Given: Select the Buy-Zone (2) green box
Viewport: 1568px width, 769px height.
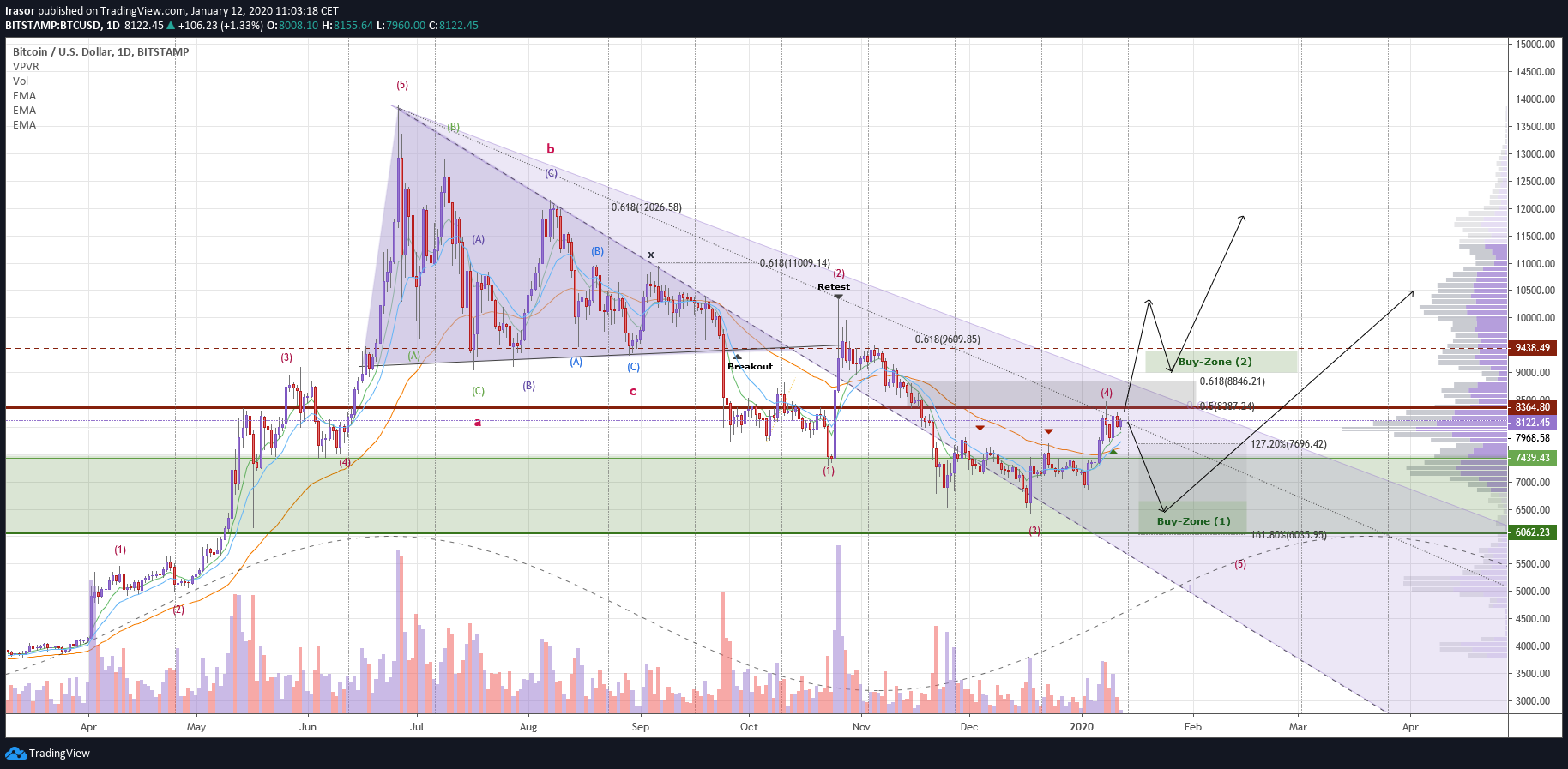Looking at the screenshot, I should coord(1221,361).
